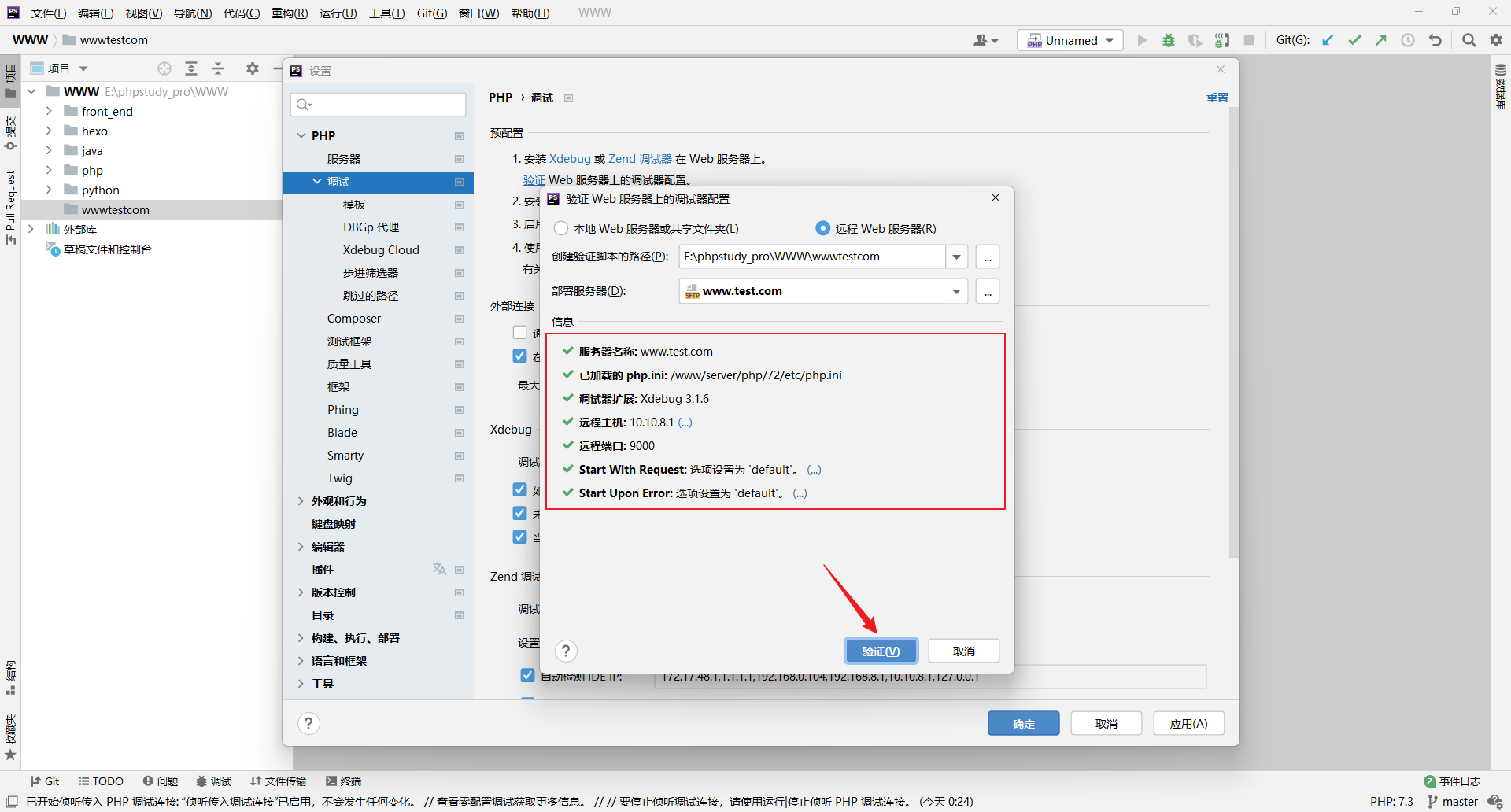Expand 编辑器 settings section
This screenshot has height=812, width=1511.
301,546
